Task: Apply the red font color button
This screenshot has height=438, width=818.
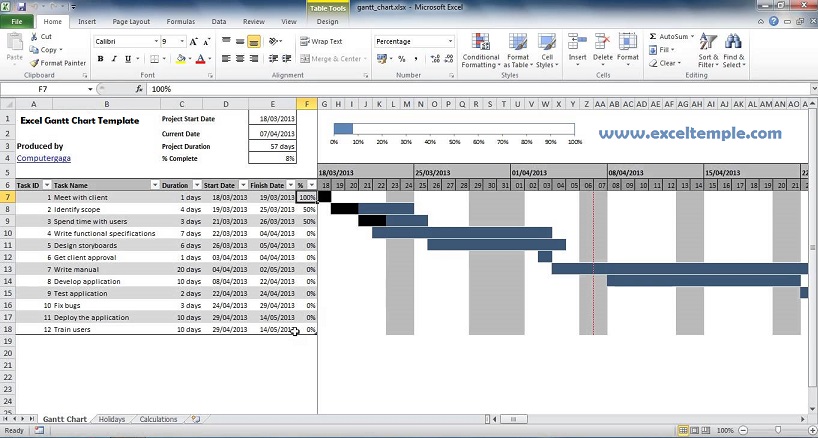Action: 200,59
